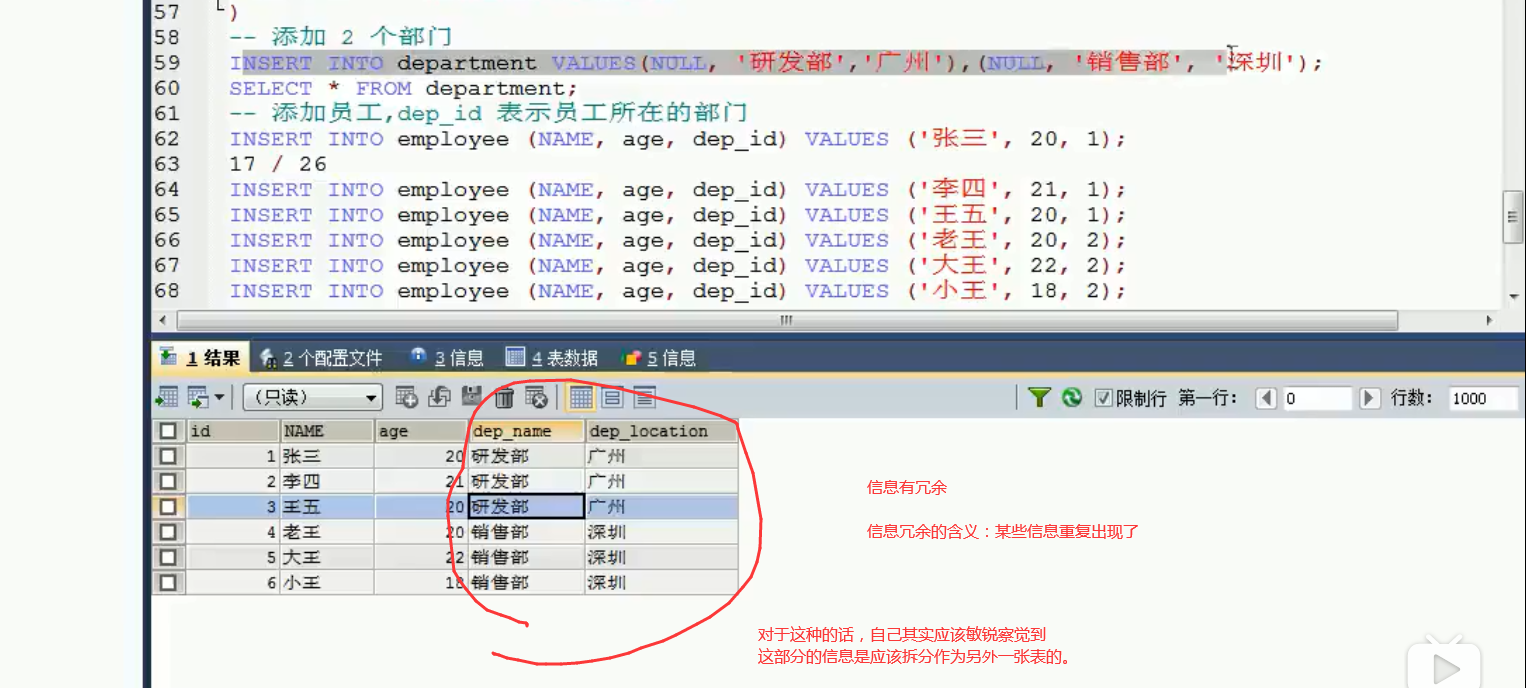Screen dimensions: 1526x688
Task: Click the delete row trash icon
Action: point(504,398)
